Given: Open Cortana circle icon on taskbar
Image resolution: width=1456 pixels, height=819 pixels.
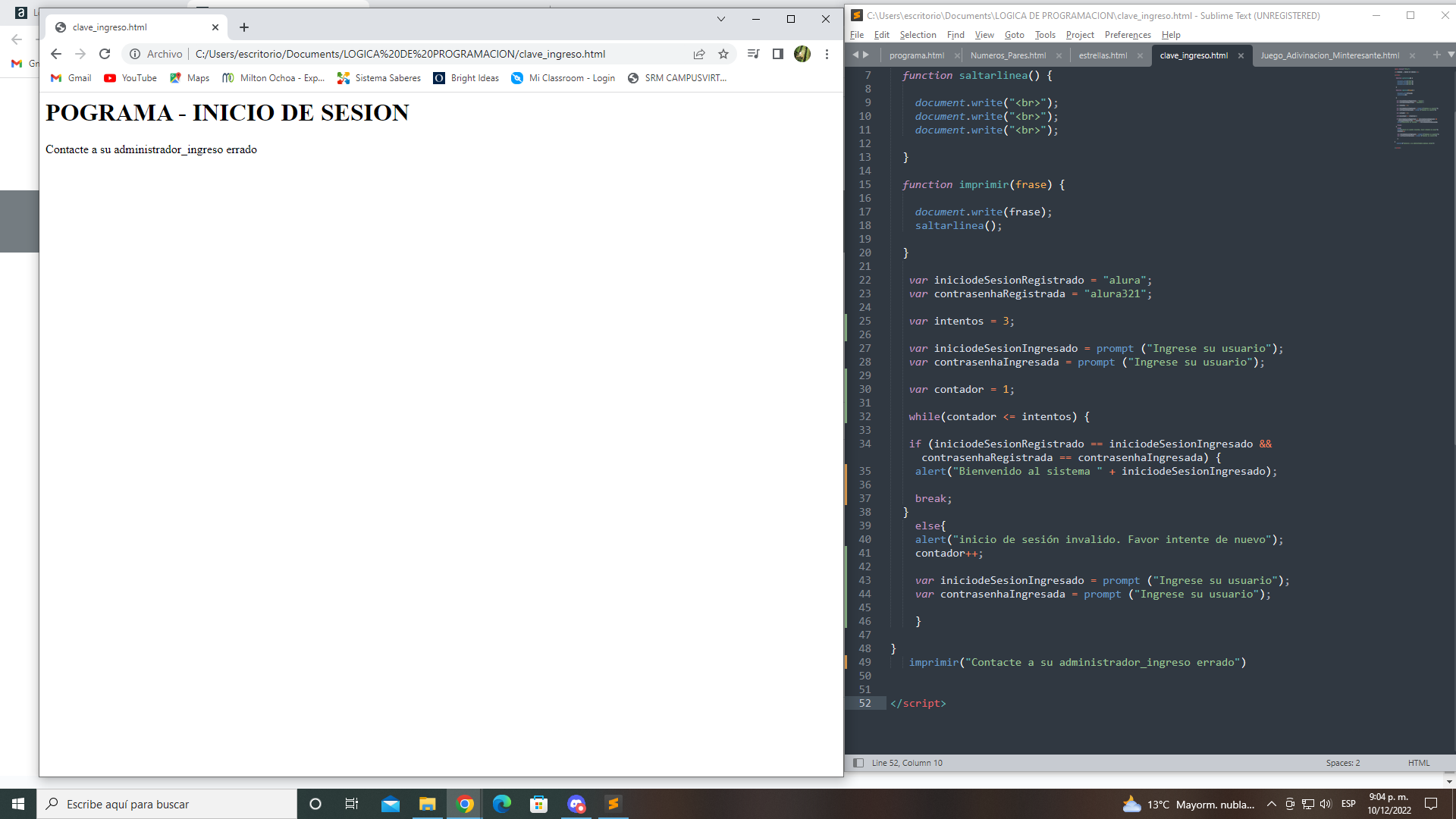Looking at the screenshot, I should [x=315, y=804].
